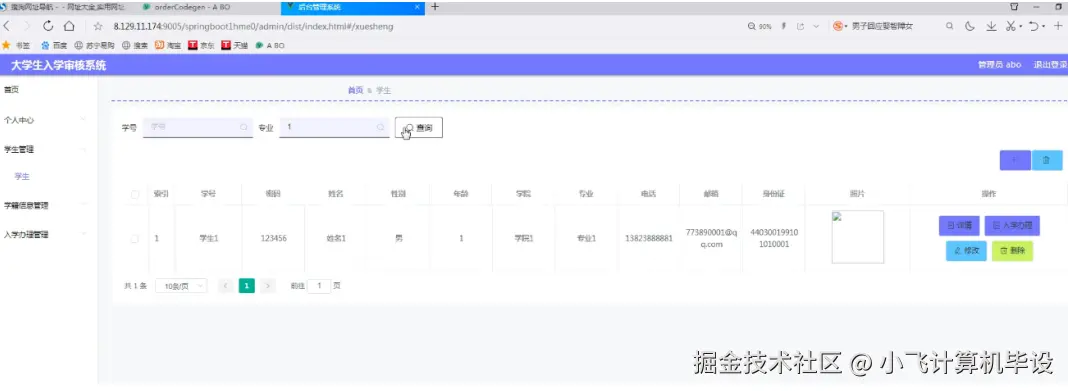1068x391 pixels.
Task: Click the 查询 search button
Action: point(419,127)
